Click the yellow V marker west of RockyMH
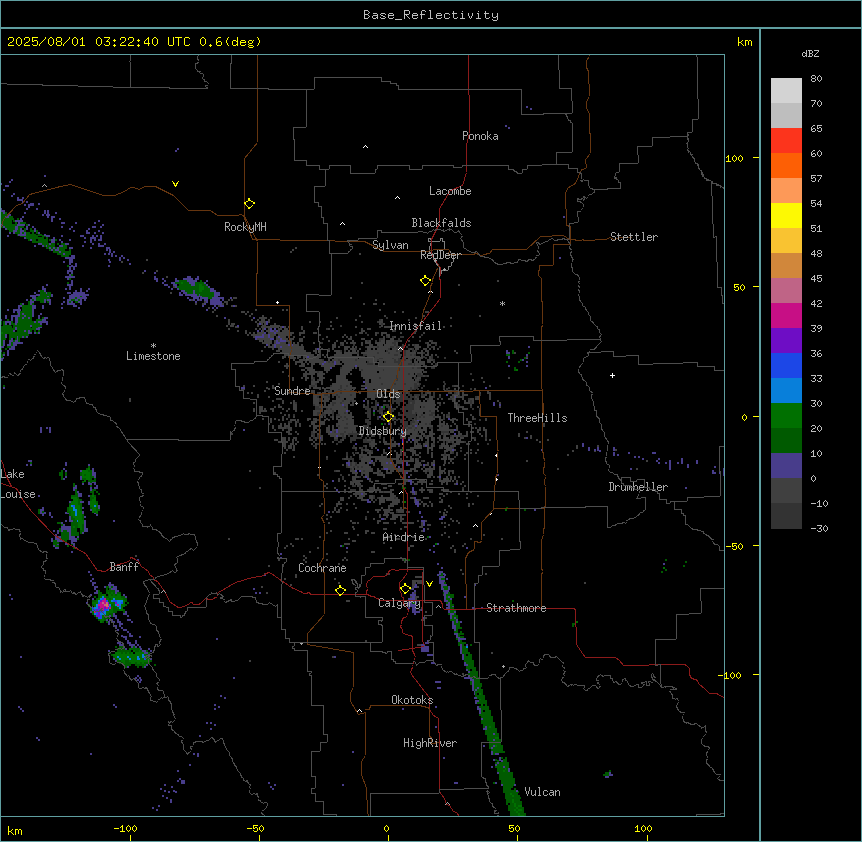Screen dimensions: 862x842 [x=175, y=184]
